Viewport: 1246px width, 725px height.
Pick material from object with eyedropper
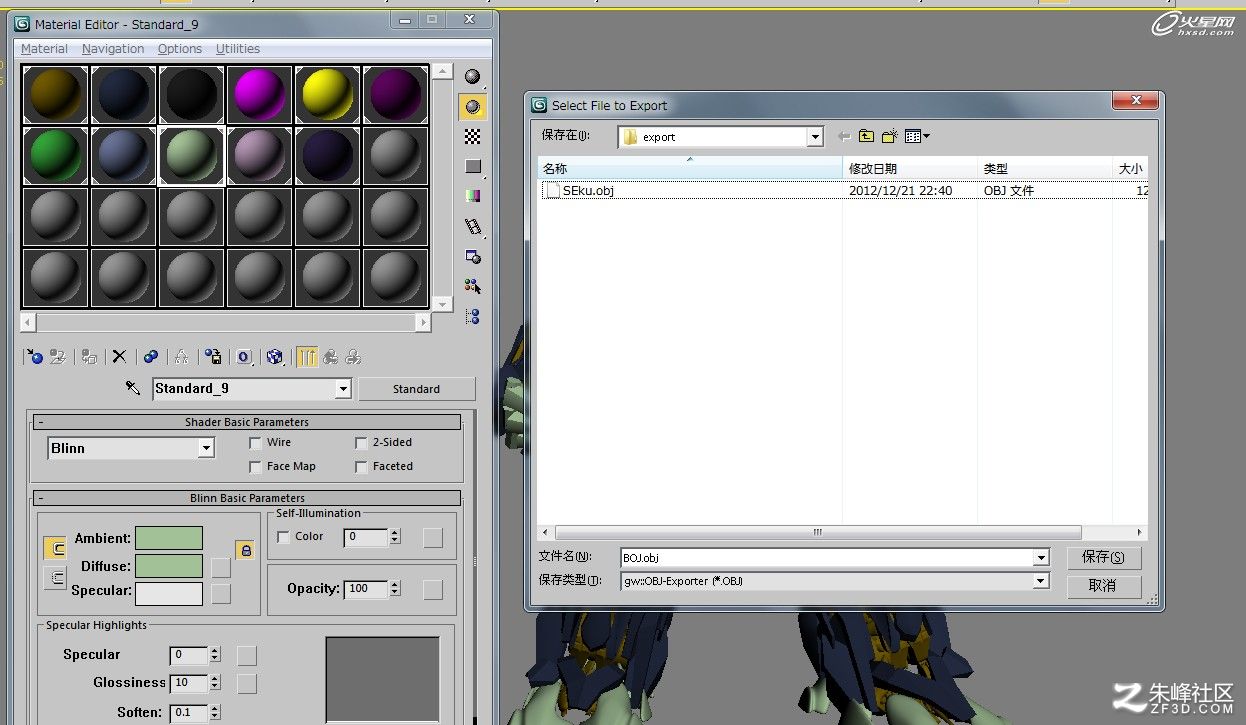132,388
